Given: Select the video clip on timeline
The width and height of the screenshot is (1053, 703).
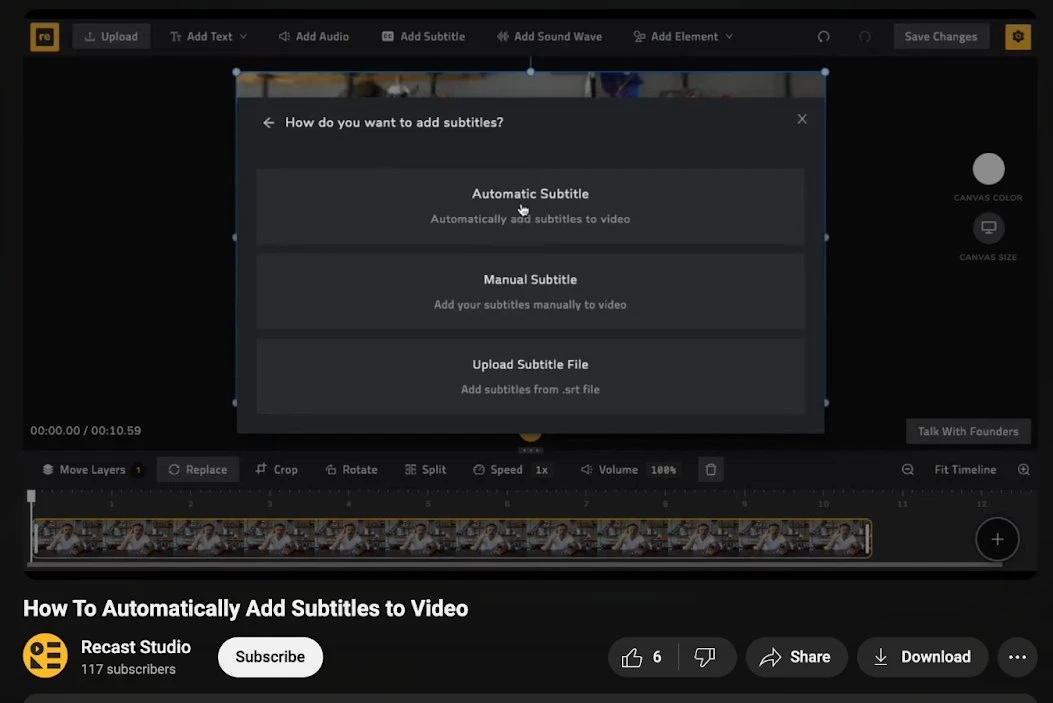Looking at the screenshot, I should pyautogui.click(x=452, y=538).
